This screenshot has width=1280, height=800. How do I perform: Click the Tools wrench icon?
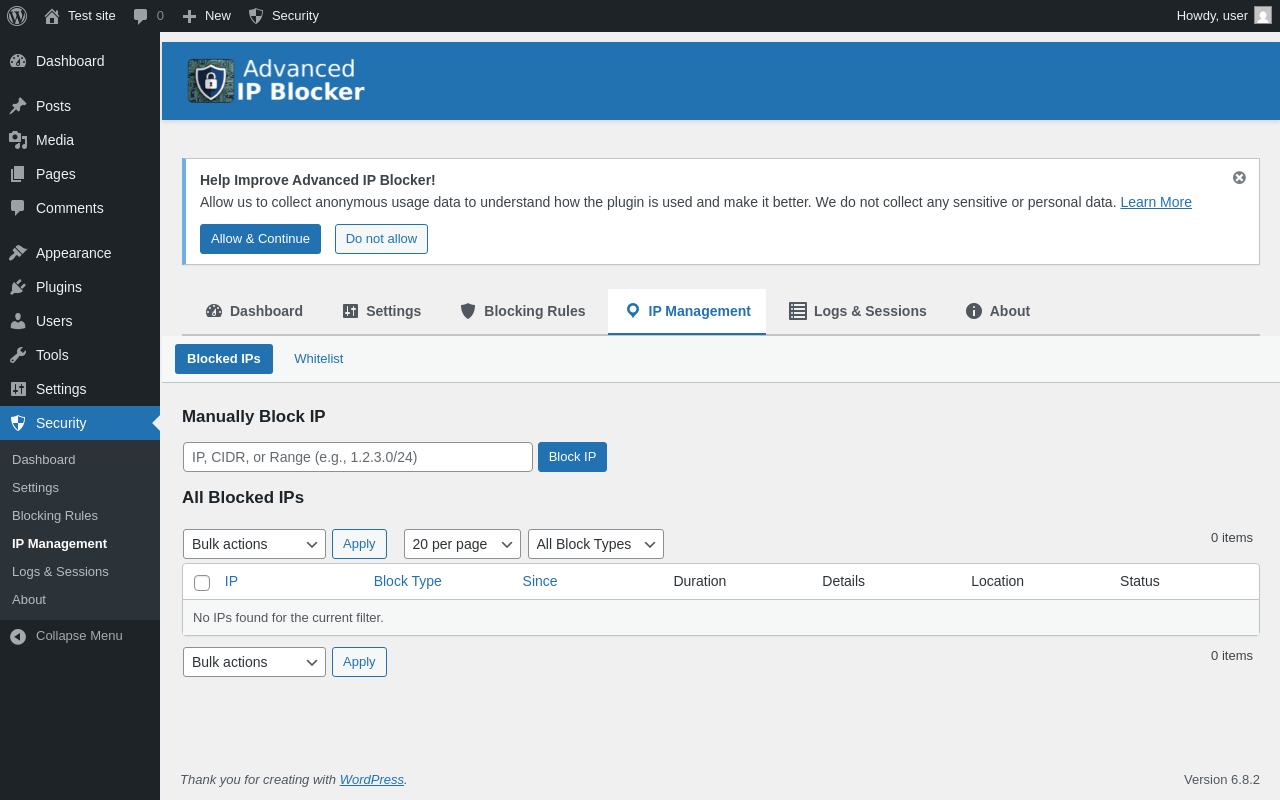pyautogui.click(x=18, y=355)
